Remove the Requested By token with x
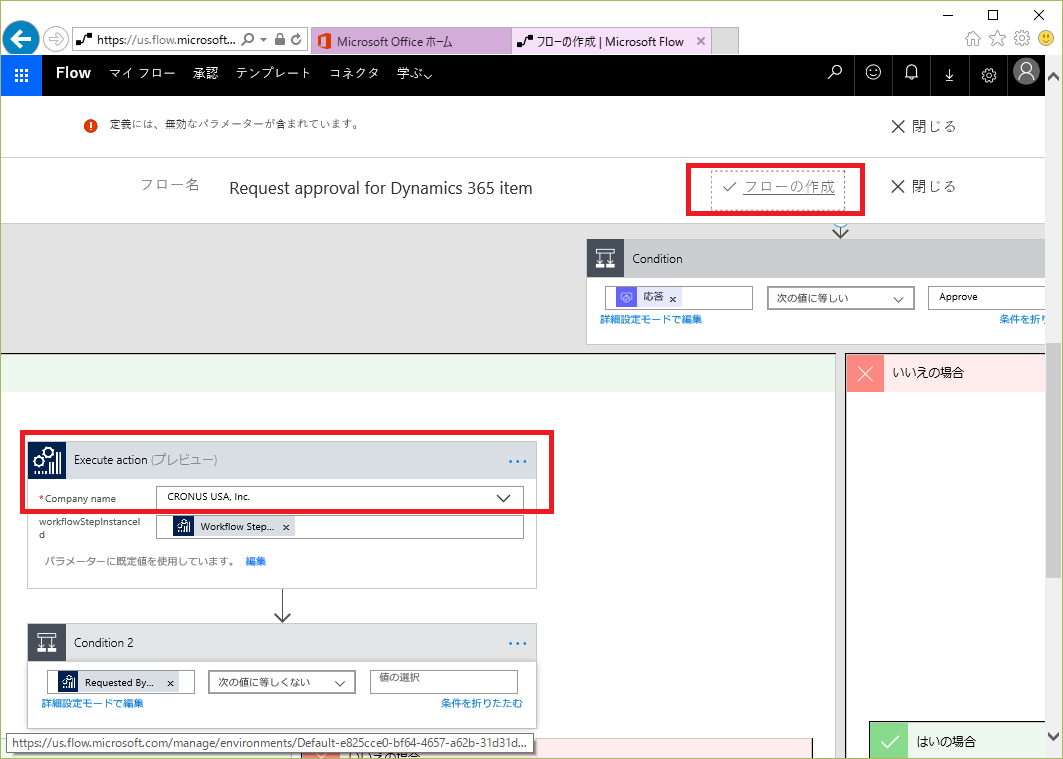 pyautogui.click(x=170, y=683)
